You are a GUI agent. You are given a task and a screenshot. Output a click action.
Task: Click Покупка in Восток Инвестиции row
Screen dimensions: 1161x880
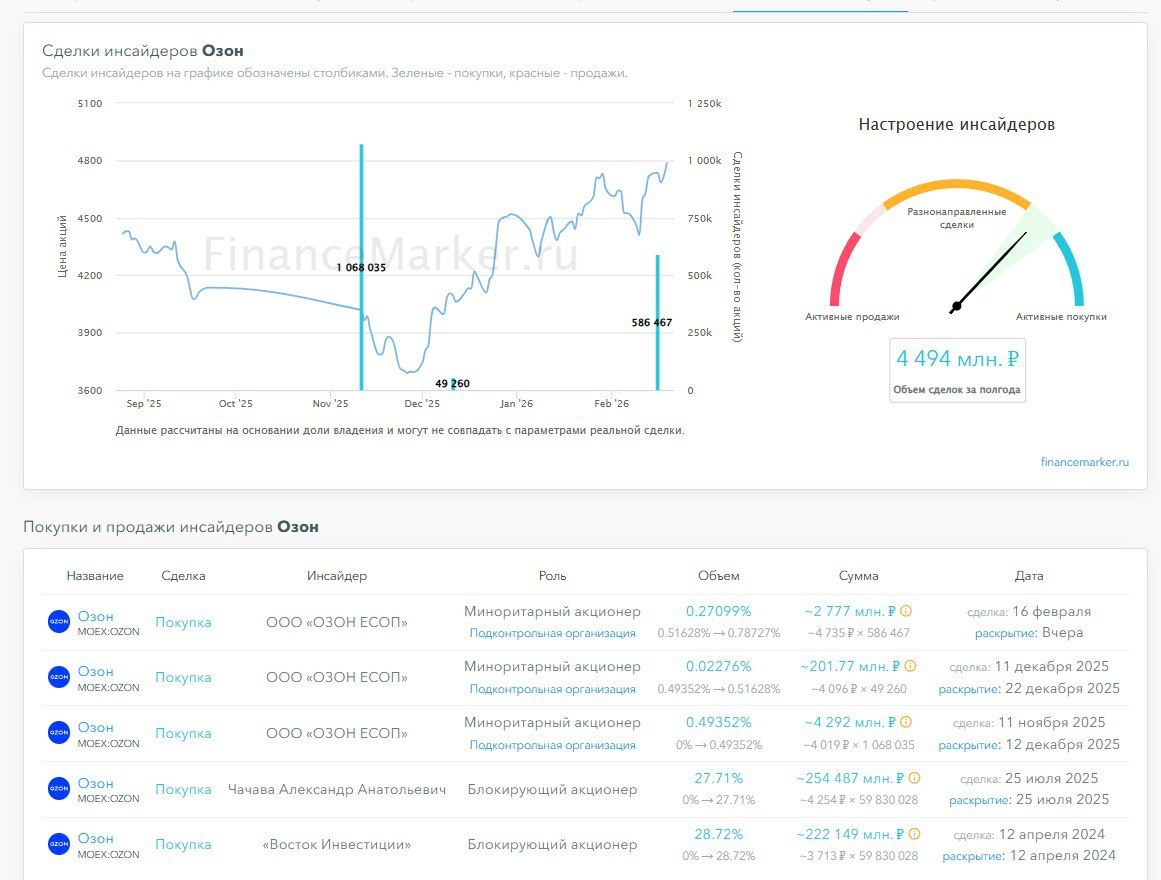183,844
